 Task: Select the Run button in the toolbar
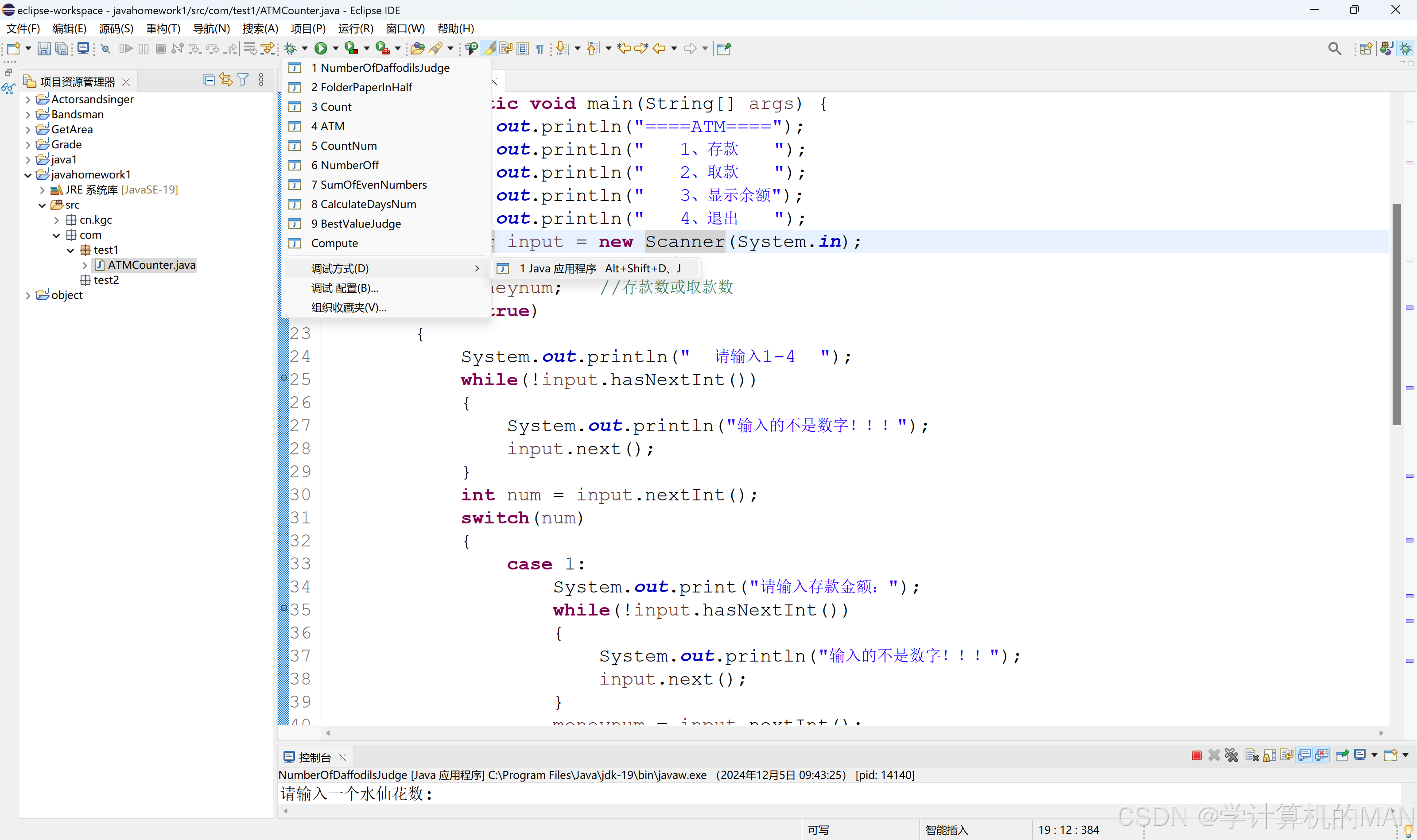pos(320,48)
